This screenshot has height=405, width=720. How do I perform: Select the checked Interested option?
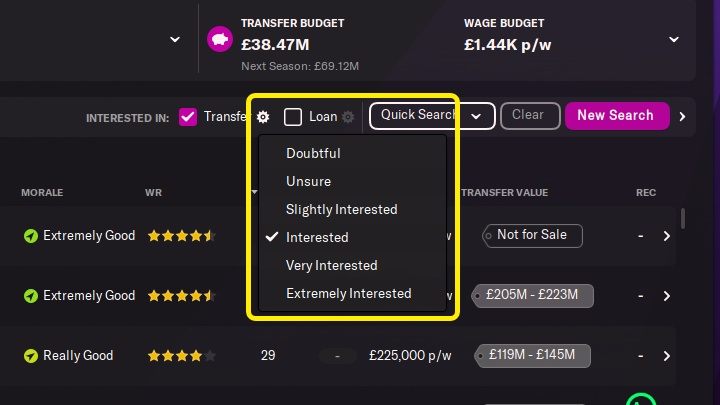click(x=317, y=238)
